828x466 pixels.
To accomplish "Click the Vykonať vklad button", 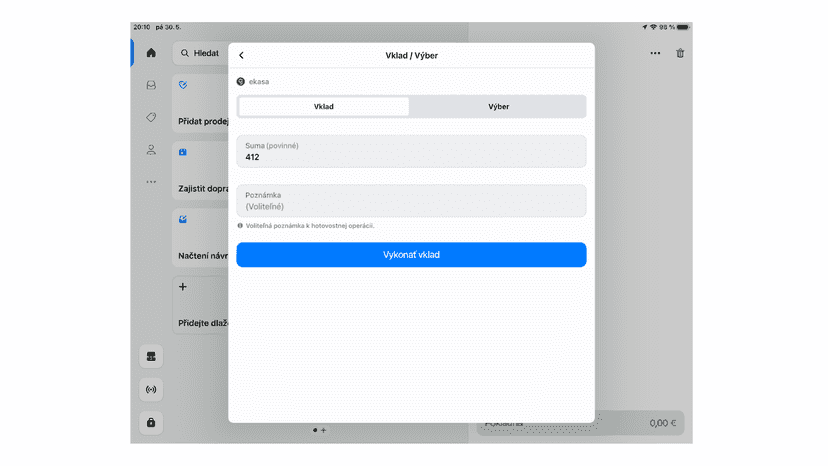I will point(411,255).
